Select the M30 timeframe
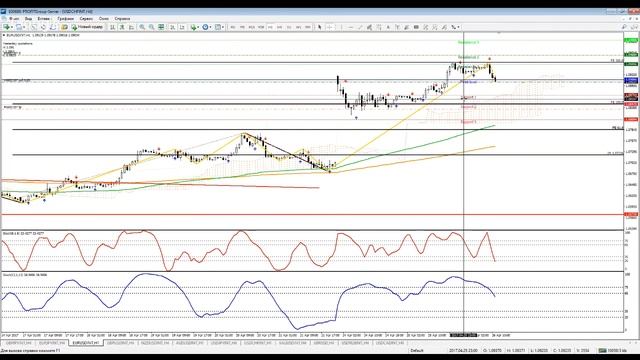The width and height of the screenshot is (640, 360). click(x=261, y=27)
